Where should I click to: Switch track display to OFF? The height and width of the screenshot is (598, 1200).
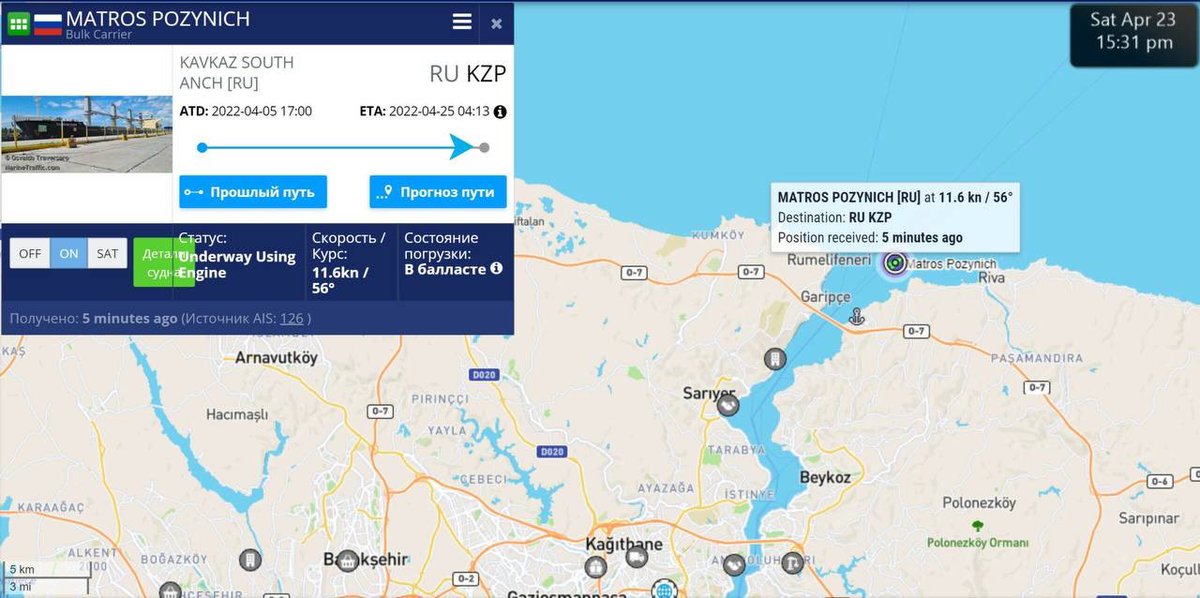(30, 253)
